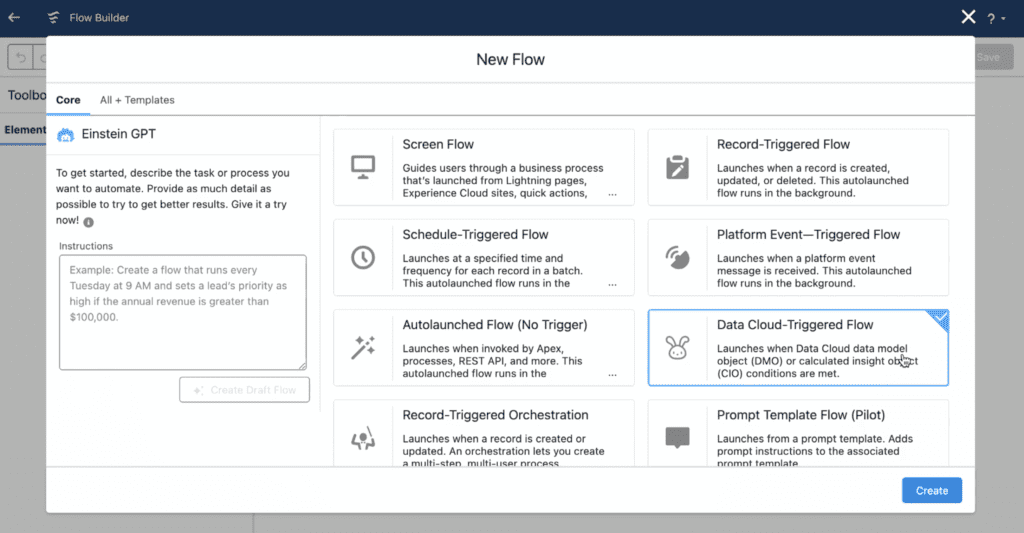Click into the Instructions text area

183,312
